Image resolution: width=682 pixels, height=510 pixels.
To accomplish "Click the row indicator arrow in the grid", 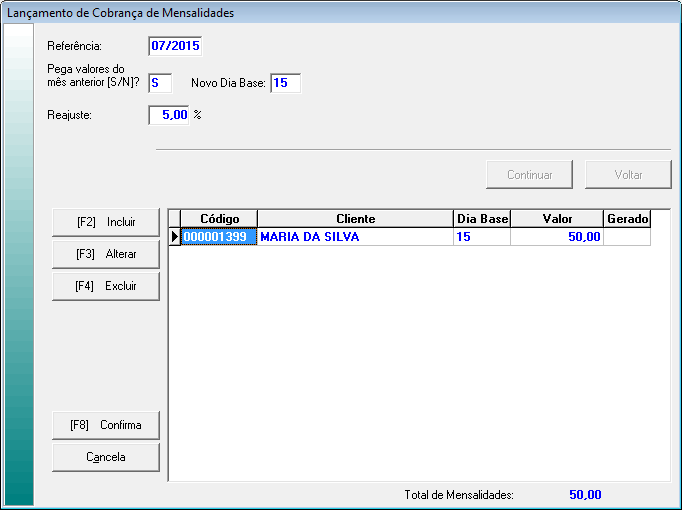I will tap(175, 237).
